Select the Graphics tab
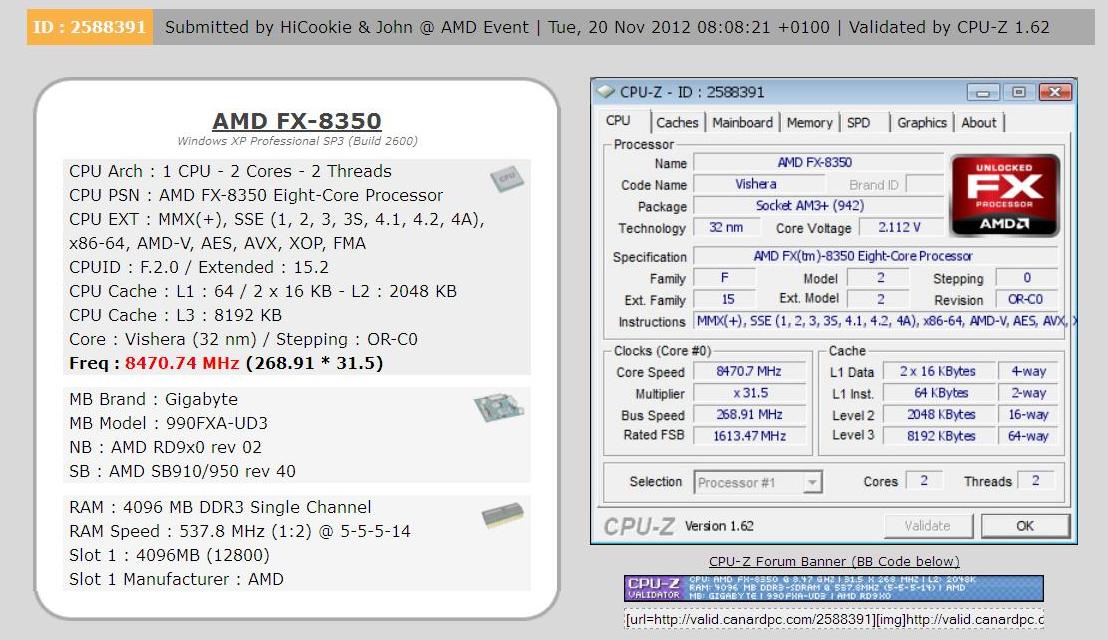This screenshot has width=1108, height=640. (x=921, y=123)
